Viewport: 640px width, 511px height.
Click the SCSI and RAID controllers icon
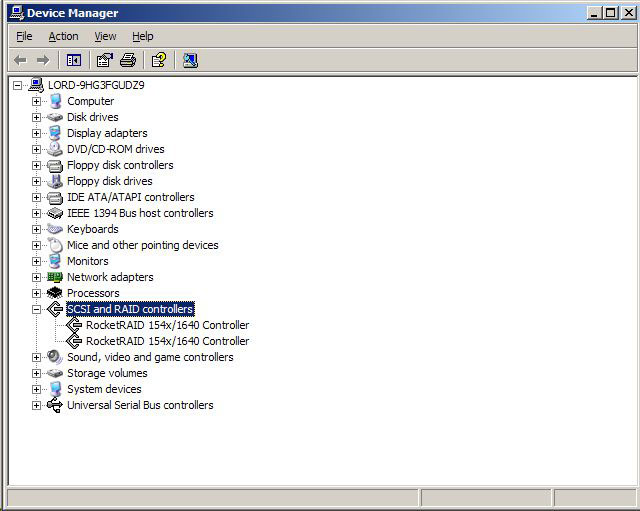coord(55,309)
